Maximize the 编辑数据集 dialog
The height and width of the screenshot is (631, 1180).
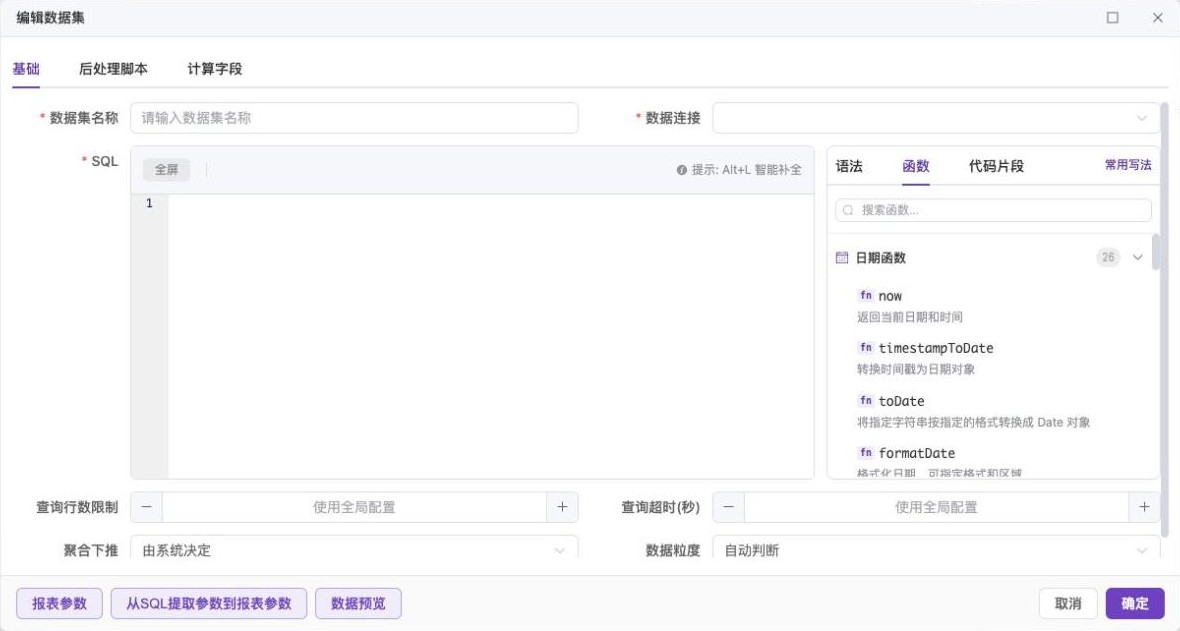[1112, 17]
